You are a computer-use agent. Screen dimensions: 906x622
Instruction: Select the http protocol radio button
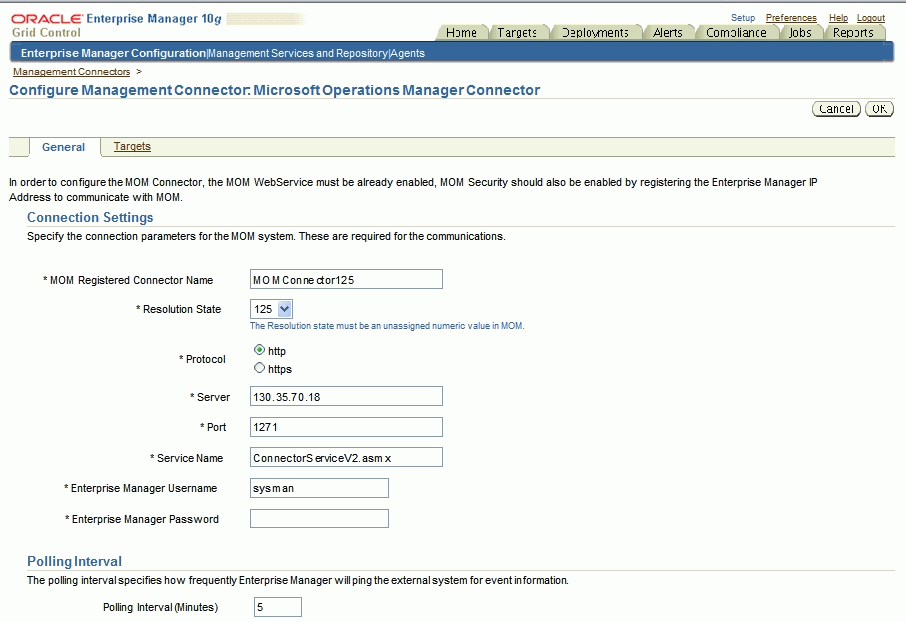(259, 350)
